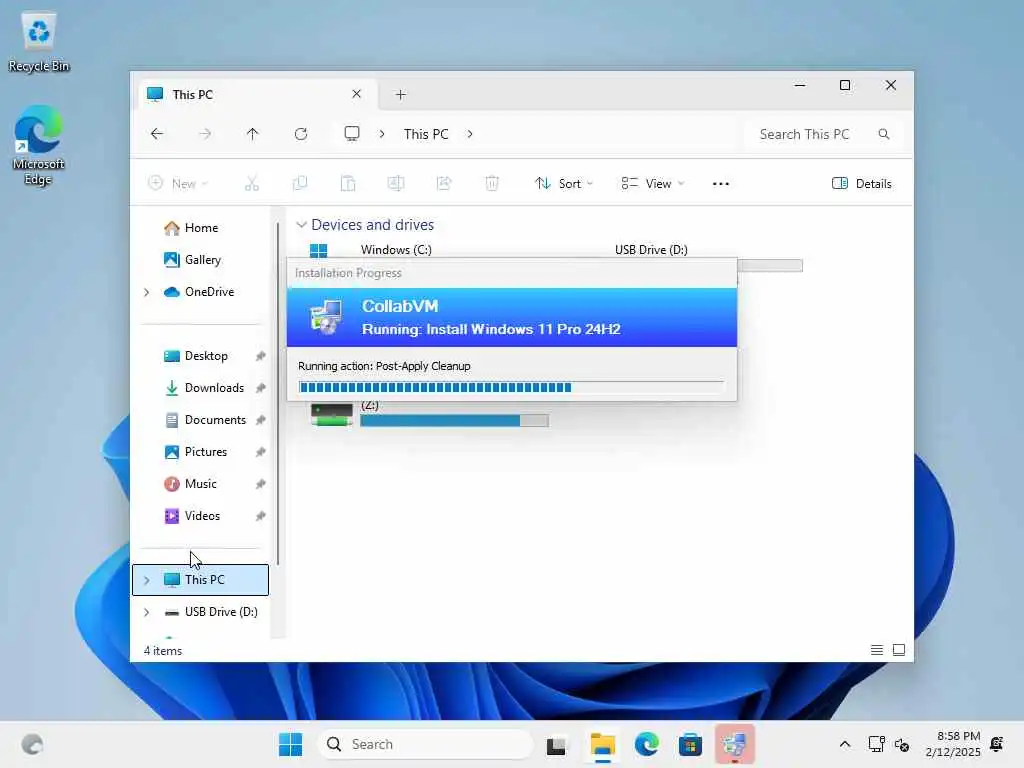
Task: Collapse Devices and drives group
Action: [x=301, y=225]
